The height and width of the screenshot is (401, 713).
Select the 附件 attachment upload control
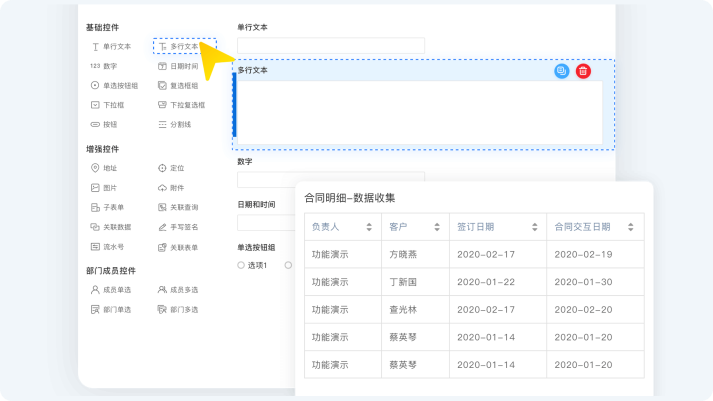171,188
